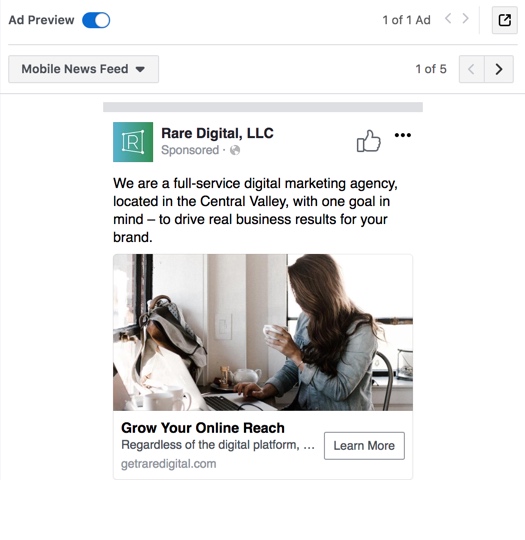Show previous placement preview
Viewport: 525px width, 540px height.
[x=472, y=69]
